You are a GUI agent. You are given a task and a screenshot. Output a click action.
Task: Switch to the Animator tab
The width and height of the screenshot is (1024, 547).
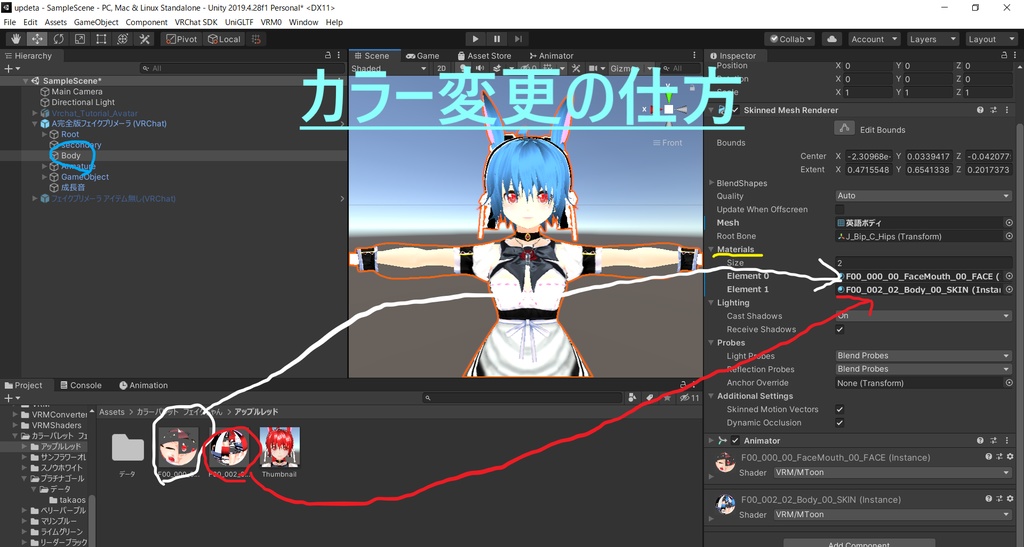[x=551, y=56]
